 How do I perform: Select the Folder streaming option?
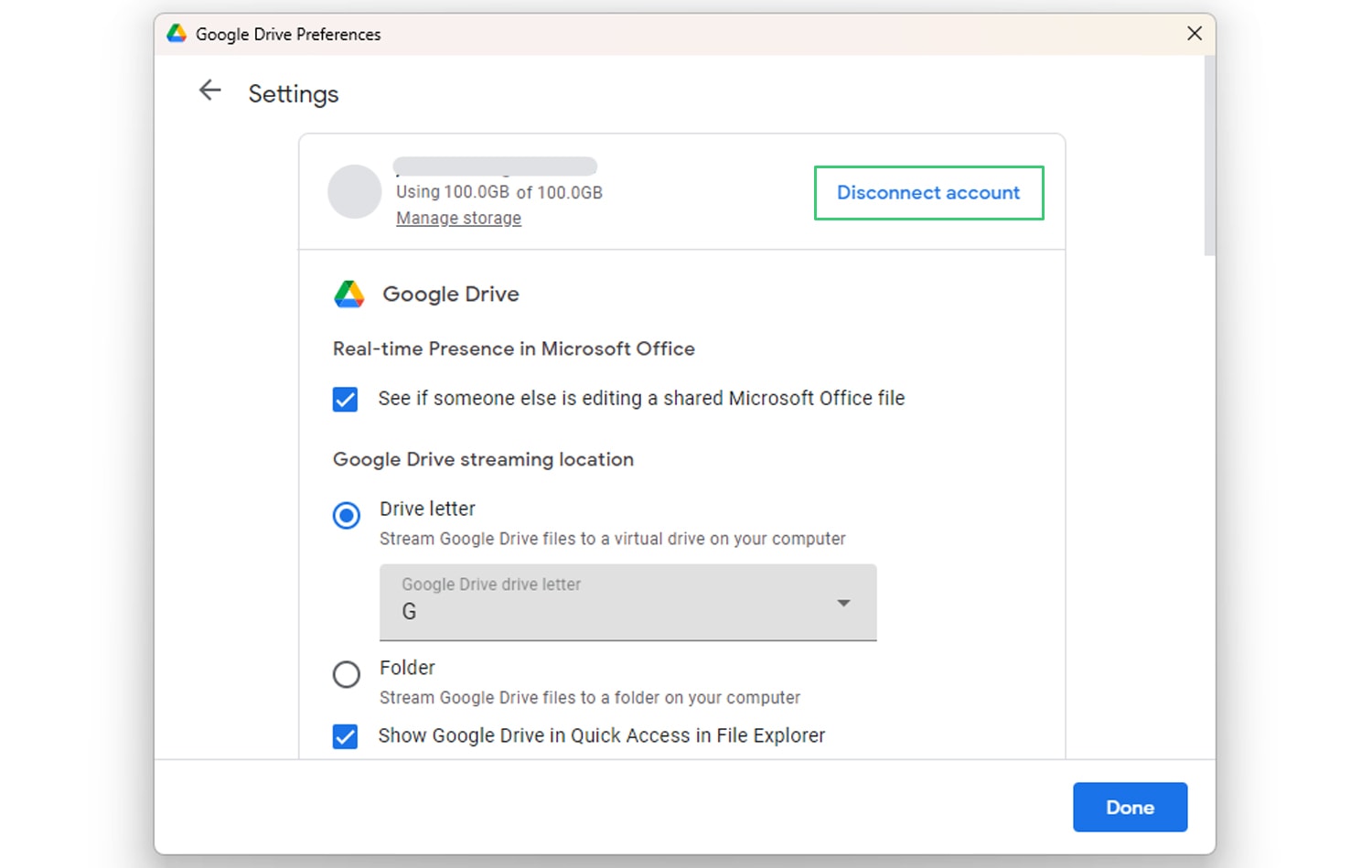pyautogui.click(x=346, y=675)
